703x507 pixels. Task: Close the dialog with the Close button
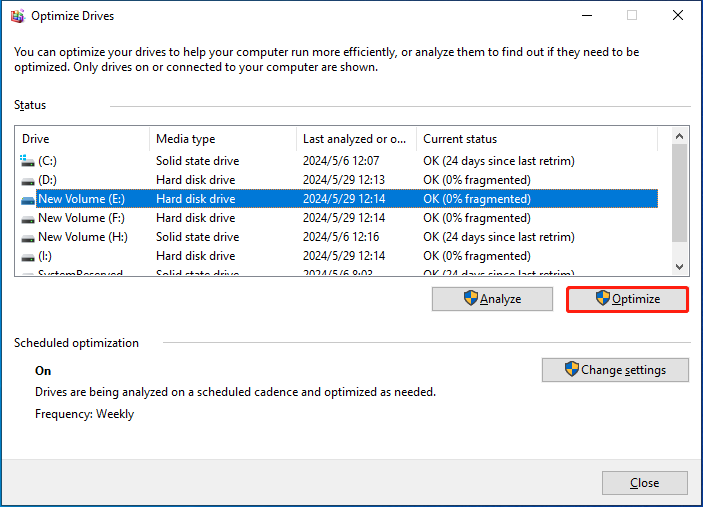pyautogui.click(x=645, y=483)
